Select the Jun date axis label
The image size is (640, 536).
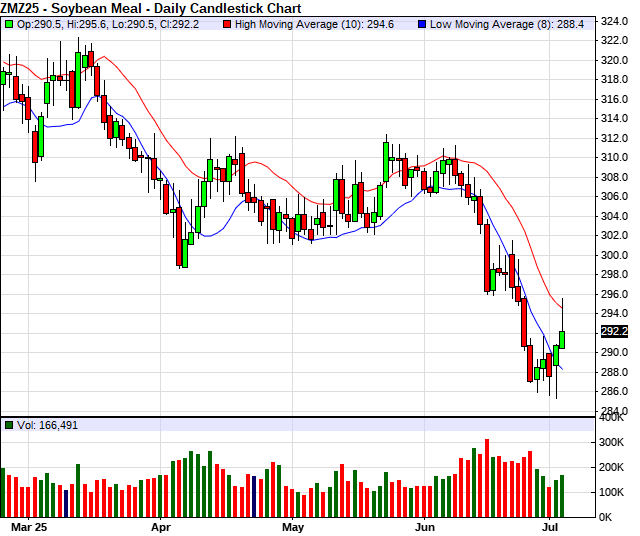[x=425, y=524]
